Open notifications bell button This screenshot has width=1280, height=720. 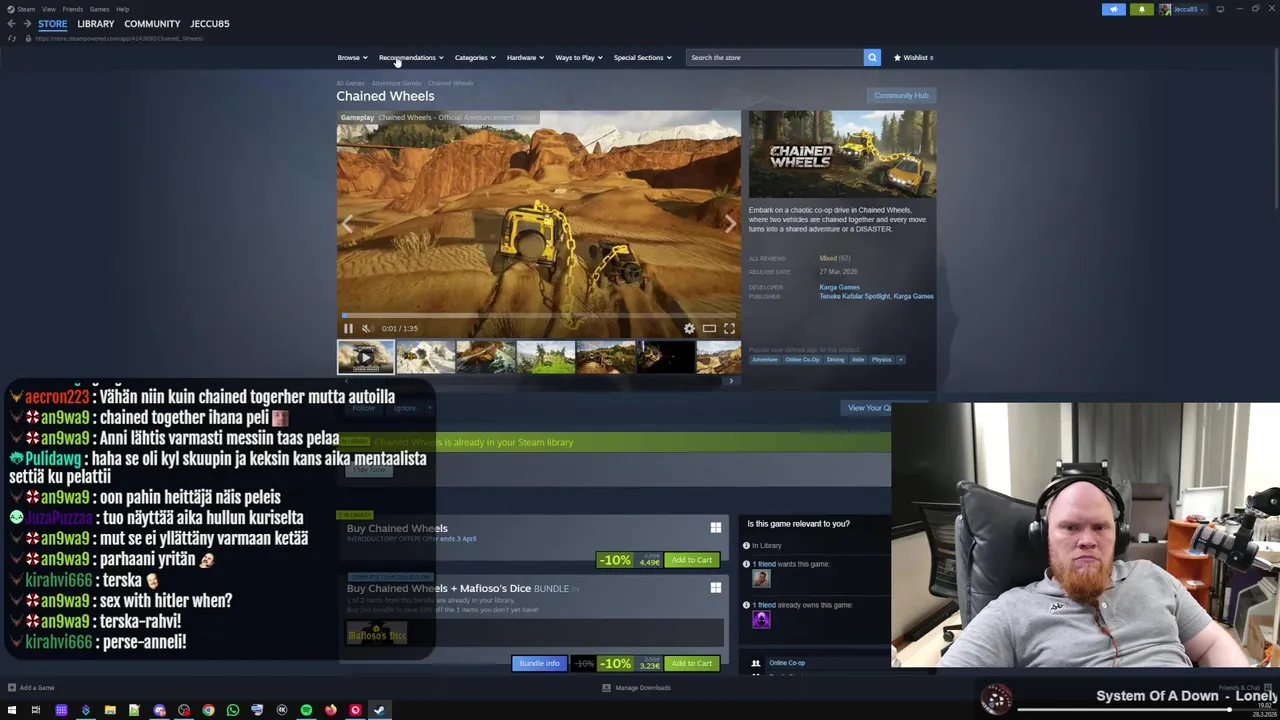click(x=1141, y=9)
